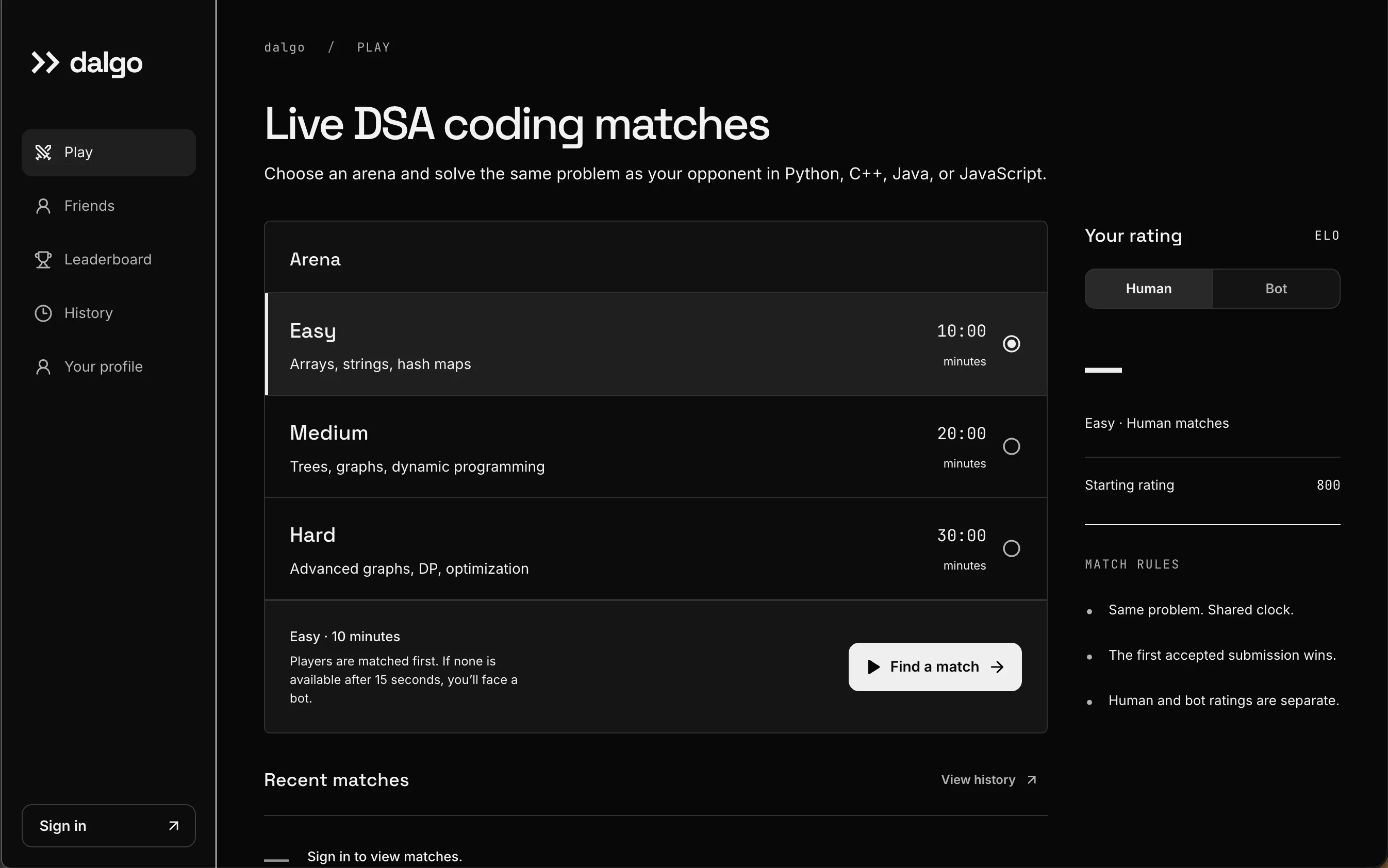Image resolution: width=1388 pixels, height=868 pixels.
Task: Click the 20:00 timer for Medium
Action: click(961, 433)
